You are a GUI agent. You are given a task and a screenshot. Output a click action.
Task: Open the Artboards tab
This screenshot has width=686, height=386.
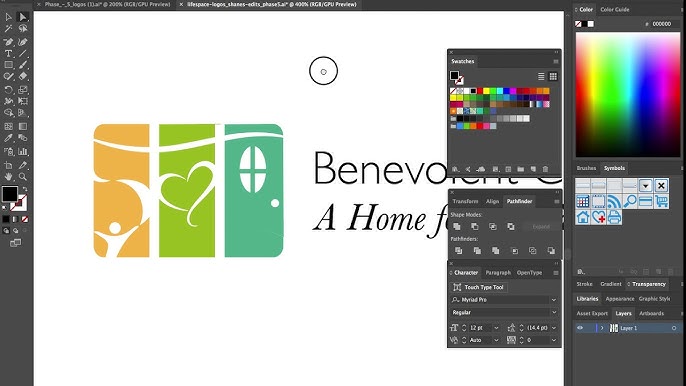click(651, 313)
